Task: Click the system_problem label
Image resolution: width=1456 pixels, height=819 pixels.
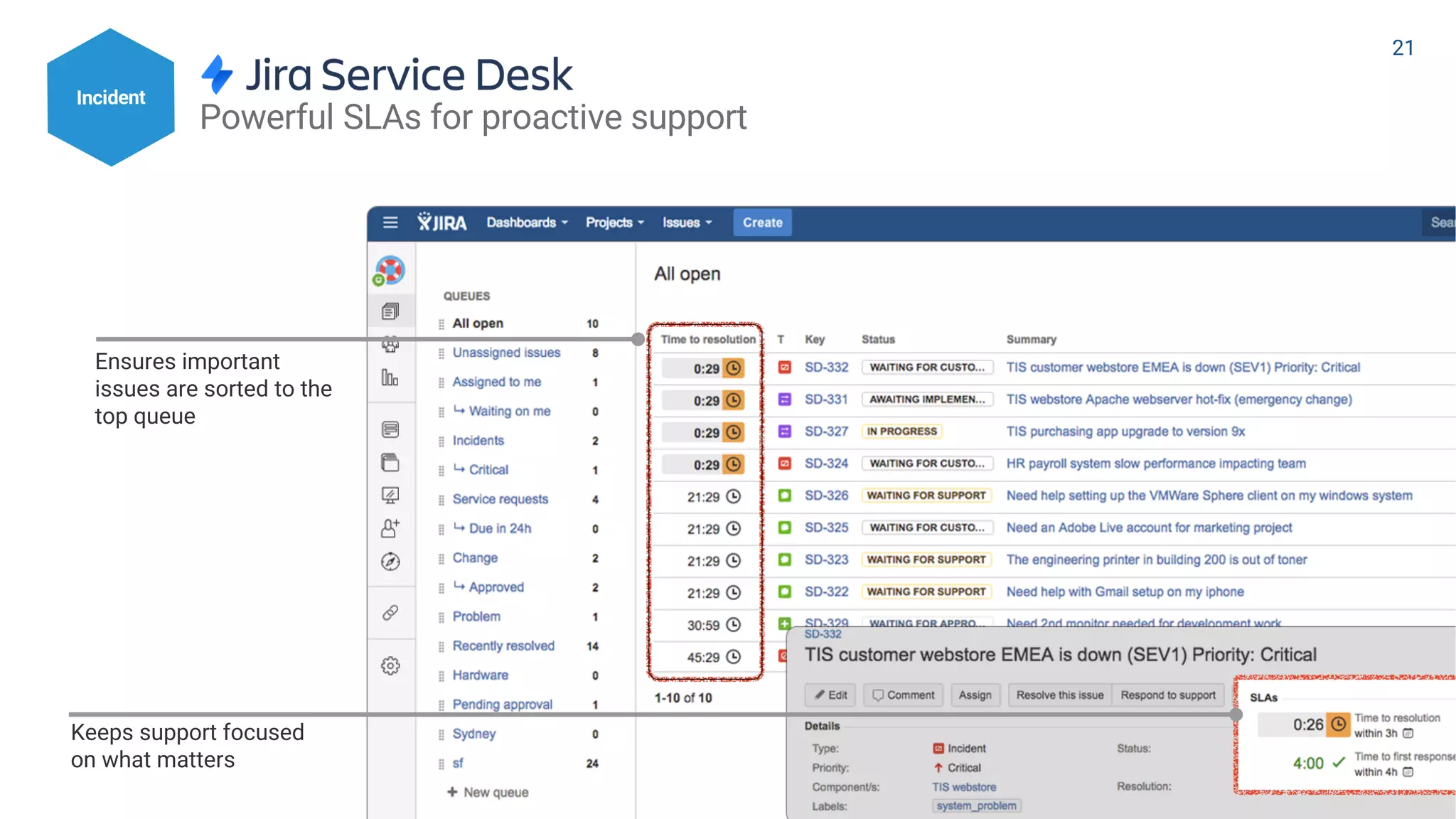Action: [x=976, y=805]
